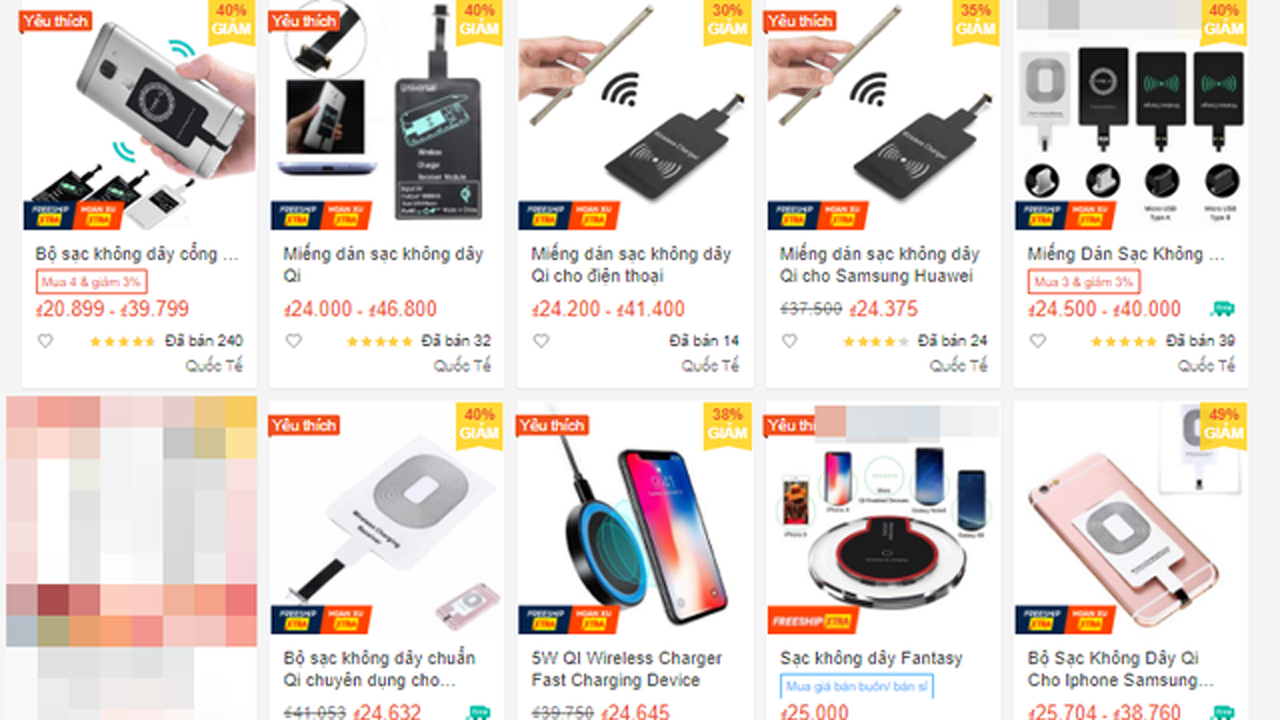1280x720 pixels.
Task: Open pink iPhone Qi charger product image
Action: (x=1131, y=518)
